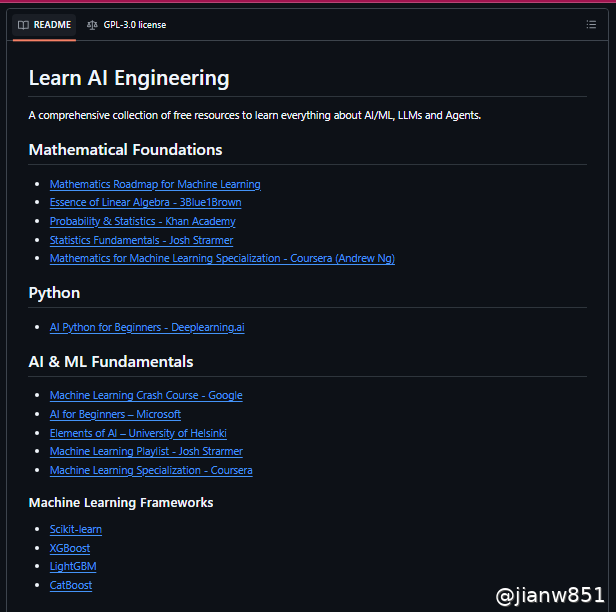Open AI for Beginners – Microsoft link

(x=115, y=414)
